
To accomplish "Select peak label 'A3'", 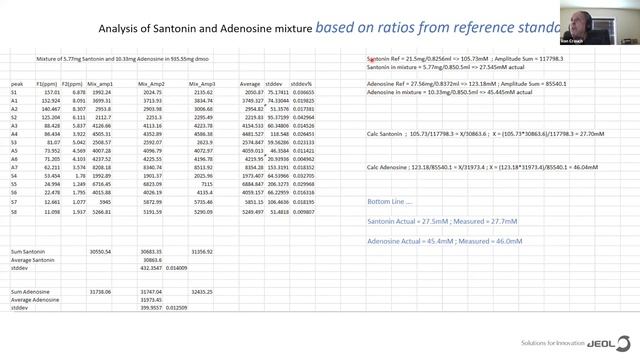I will click(x=14, y=126).
